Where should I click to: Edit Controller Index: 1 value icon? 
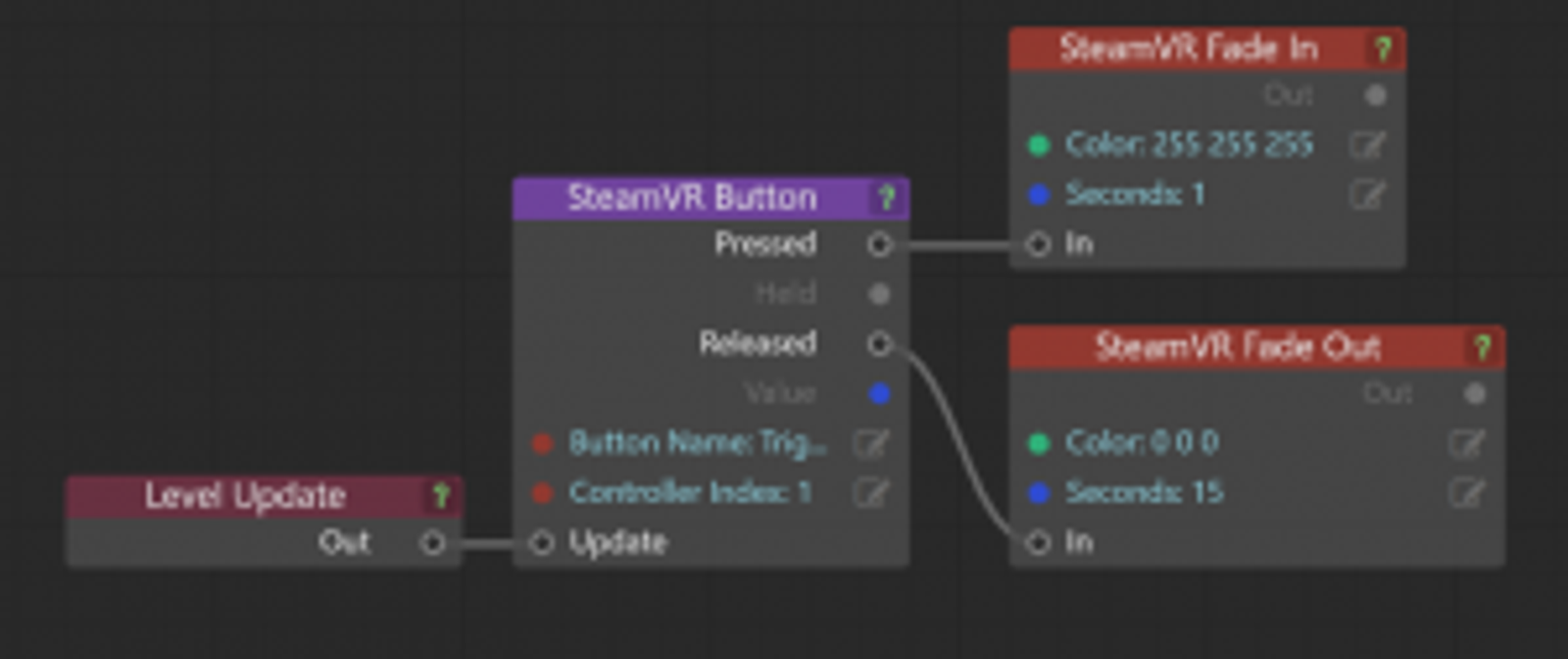(870, 492)
